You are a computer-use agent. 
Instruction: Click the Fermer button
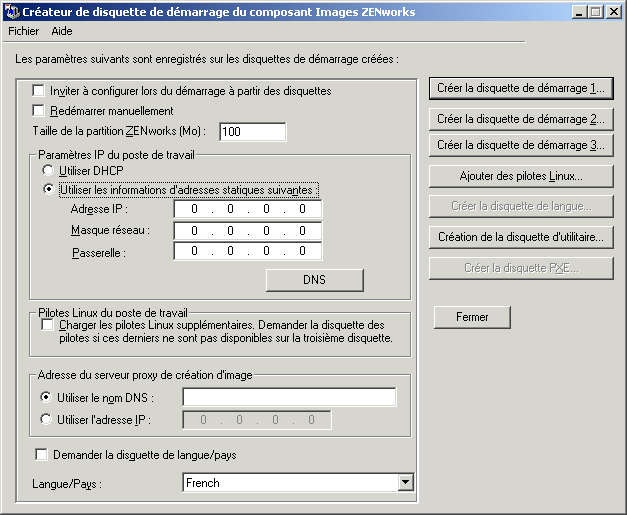click(x=472, y=317)
